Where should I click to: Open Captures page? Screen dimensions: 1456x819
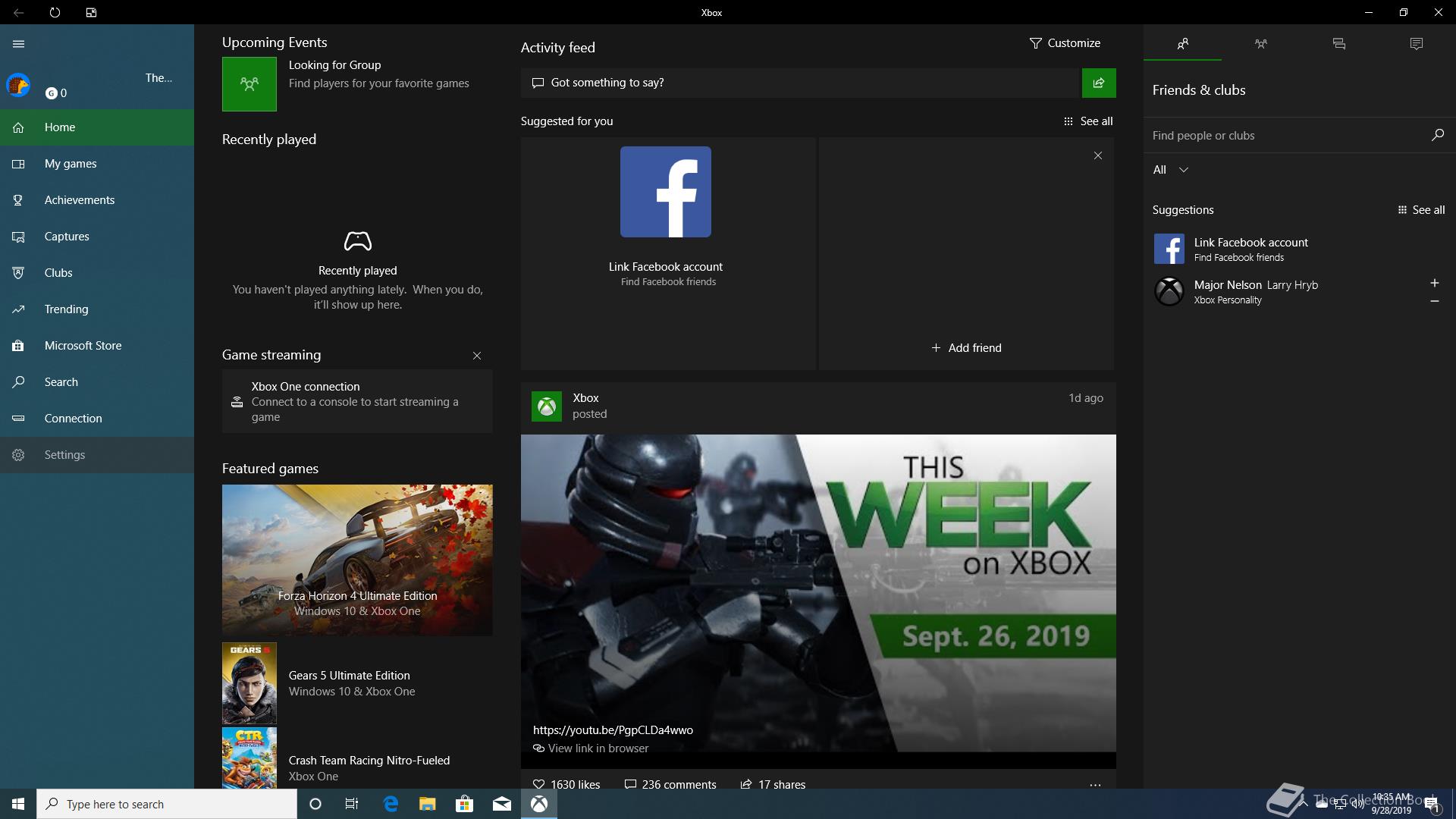pyautogui.click(x=97, y=237)
